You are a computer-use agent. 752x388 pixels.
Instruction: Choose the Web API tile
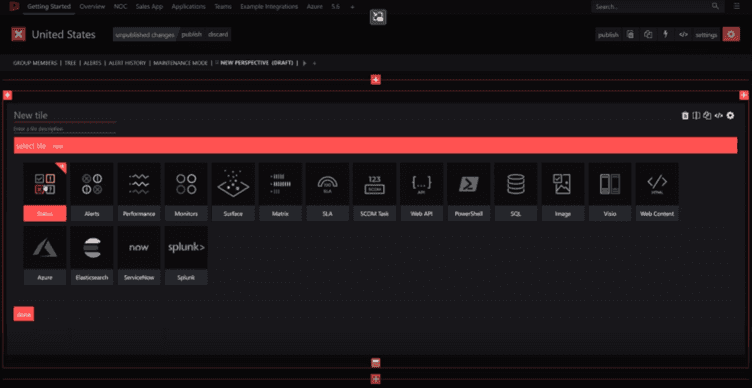[422, 192]
